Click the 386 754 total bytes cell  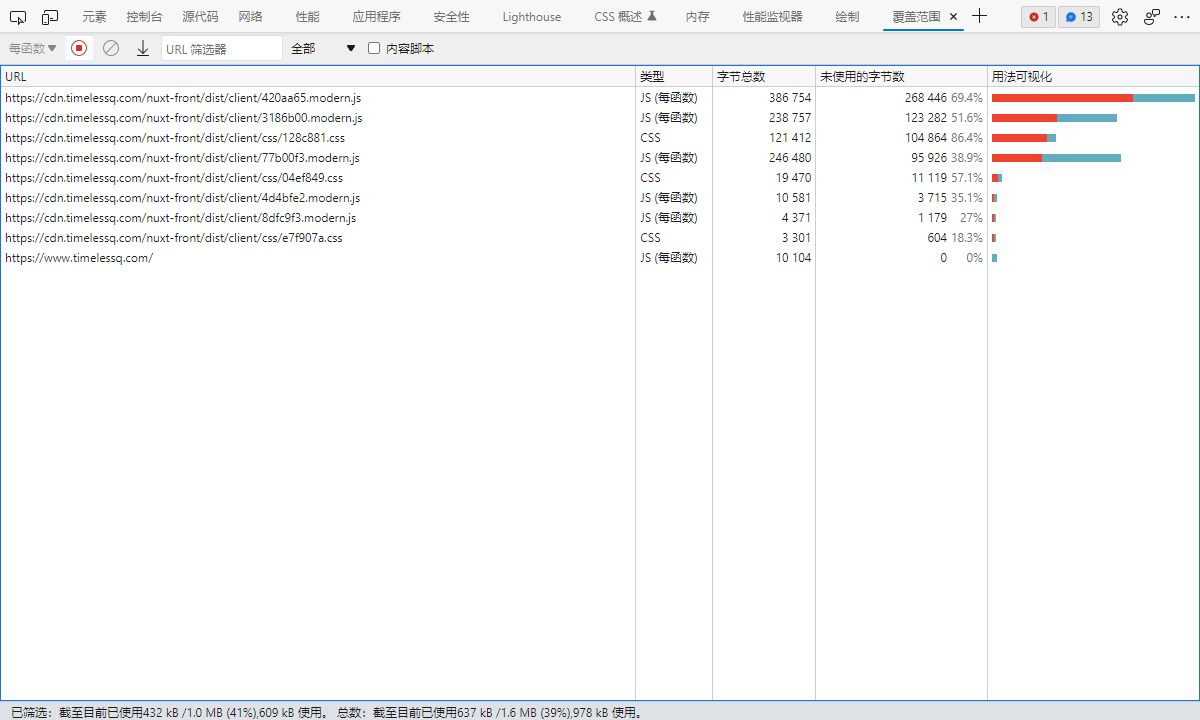(764, 98)
